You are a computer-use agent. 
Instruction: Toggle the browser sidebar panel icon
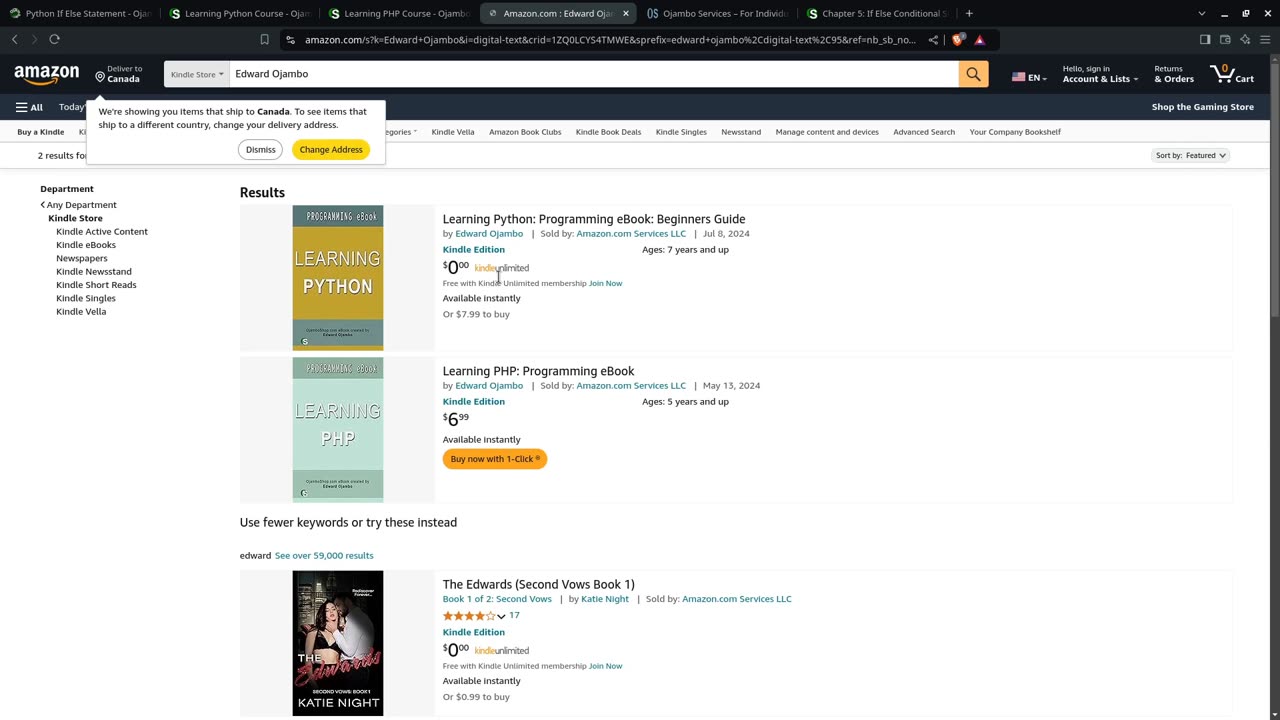(1205, 40)
